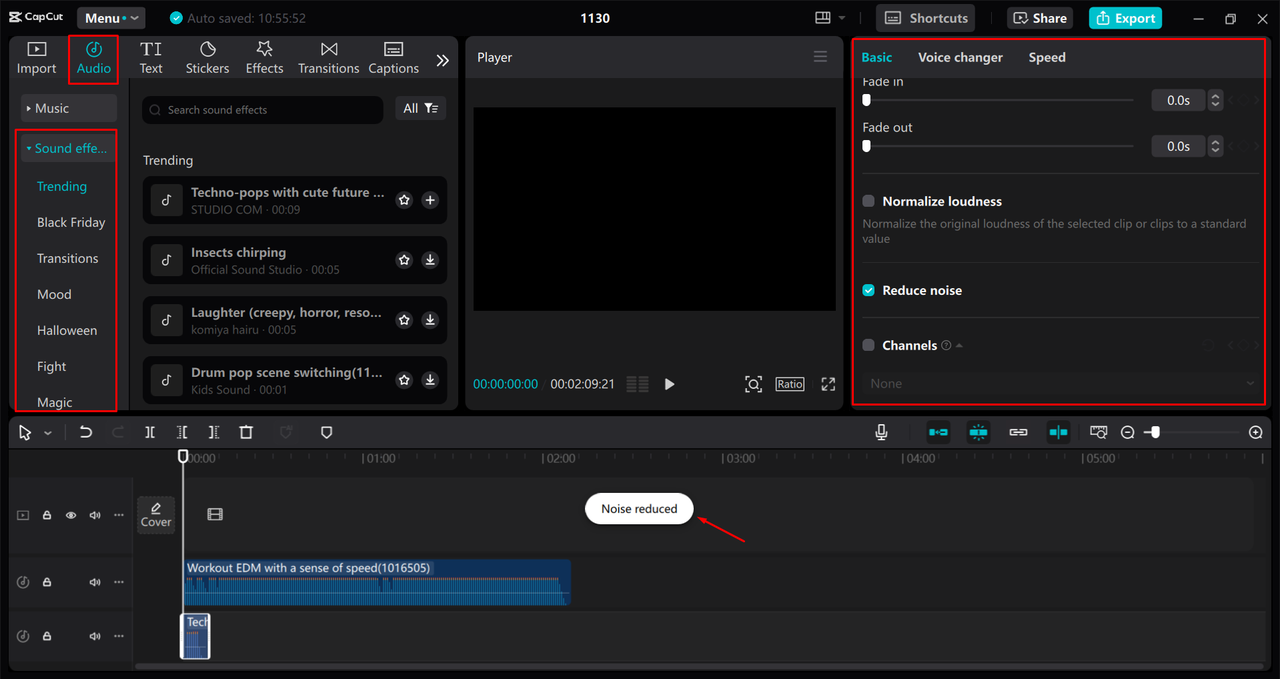Toggle clip linkage chain icon
1280x679 pixels.
[1018, 432]
